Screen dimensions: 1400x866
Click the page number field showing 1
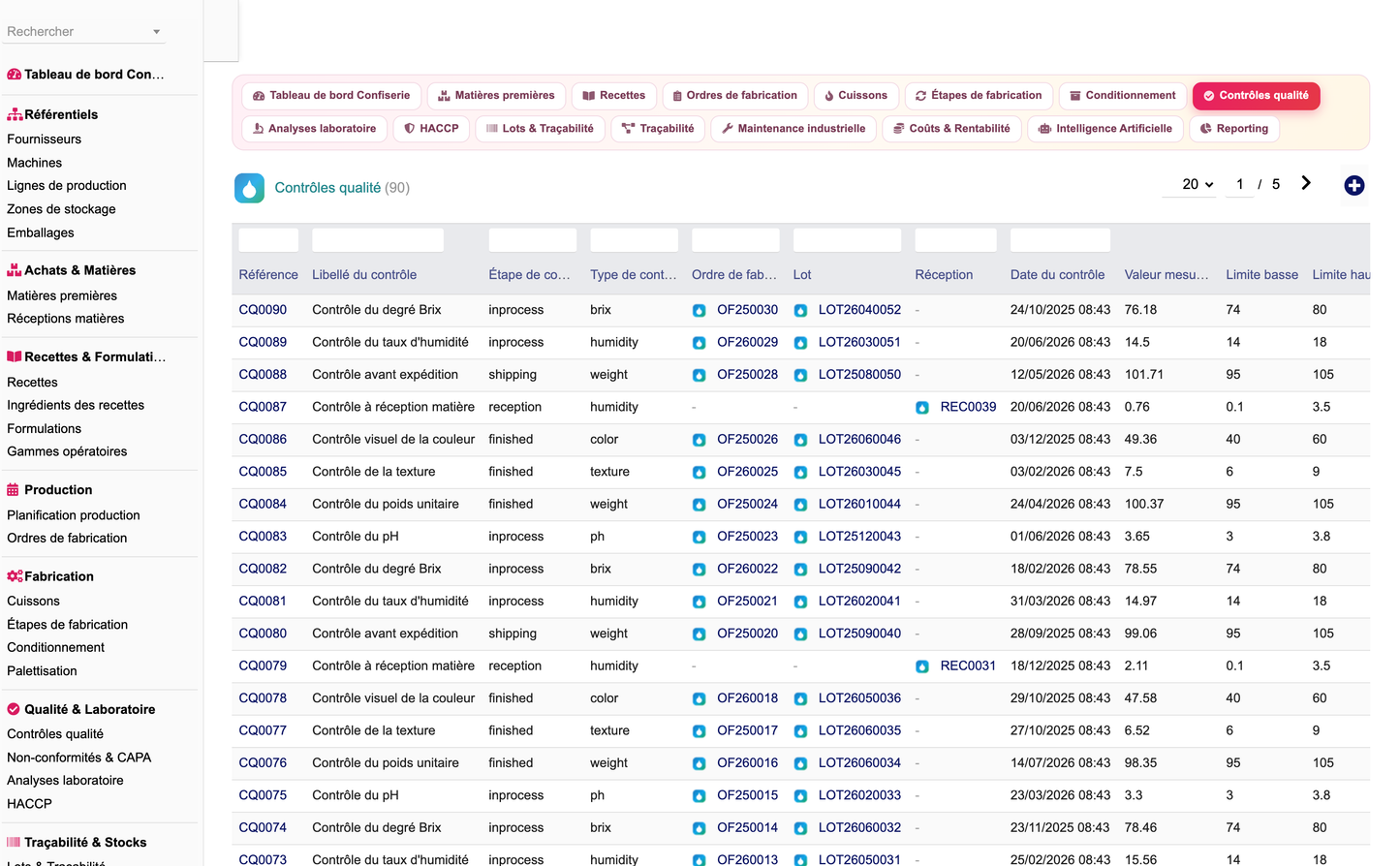1239,184
